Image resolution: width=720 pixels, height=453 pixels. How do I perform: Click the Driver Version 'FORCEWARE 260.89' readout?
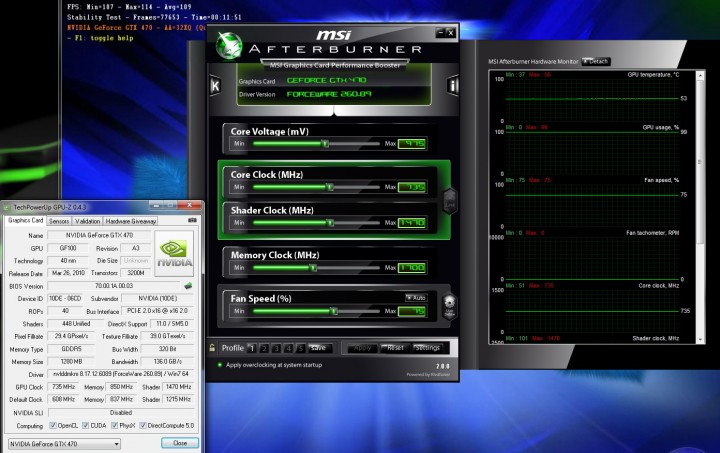click(329, 94)
